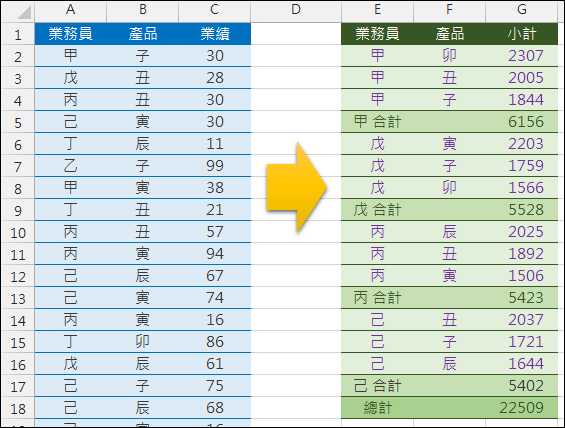The width and height of the screenshot is (565, 428).
Task: Select cell with value 86 in row 15
Action: 215,342
